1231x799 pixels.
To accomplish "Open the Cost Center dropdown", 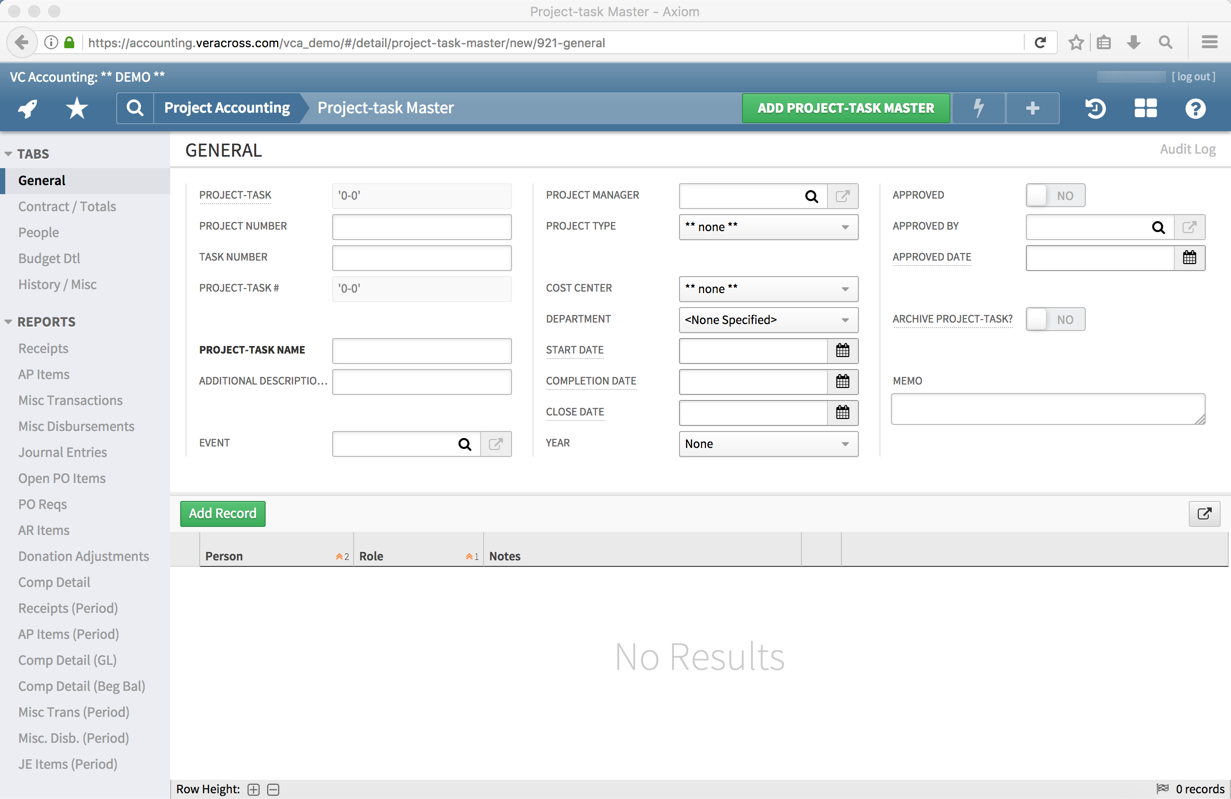I will click(x=768, y=289).
